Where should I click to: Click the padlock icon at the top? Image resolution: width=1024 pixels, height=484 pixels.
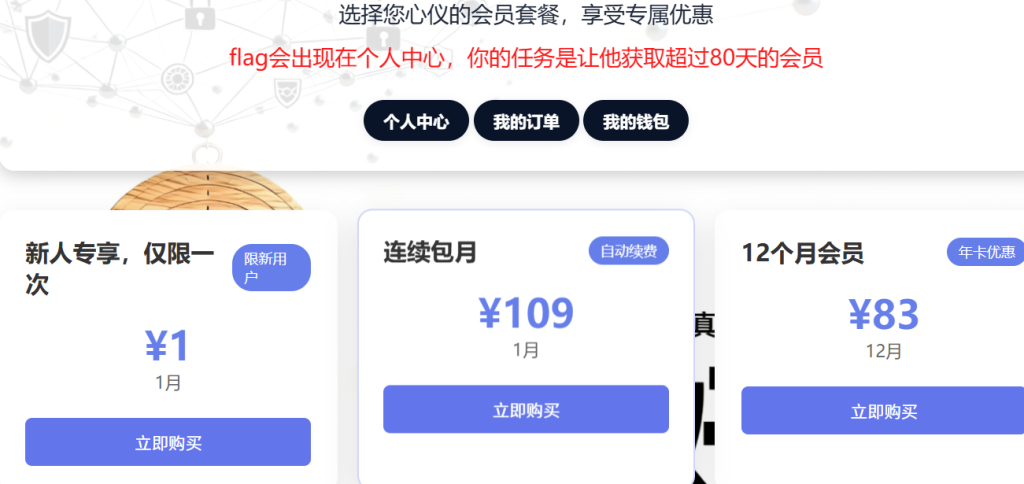pyautogui.click(x=200, y=14)
